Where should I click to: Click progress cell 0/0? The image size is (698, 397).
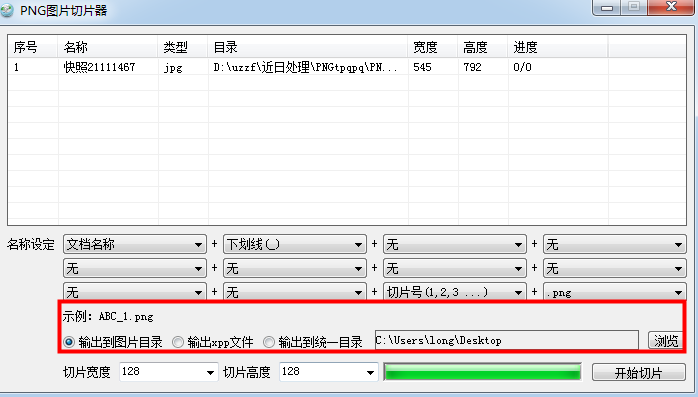[x=522, y=67]
